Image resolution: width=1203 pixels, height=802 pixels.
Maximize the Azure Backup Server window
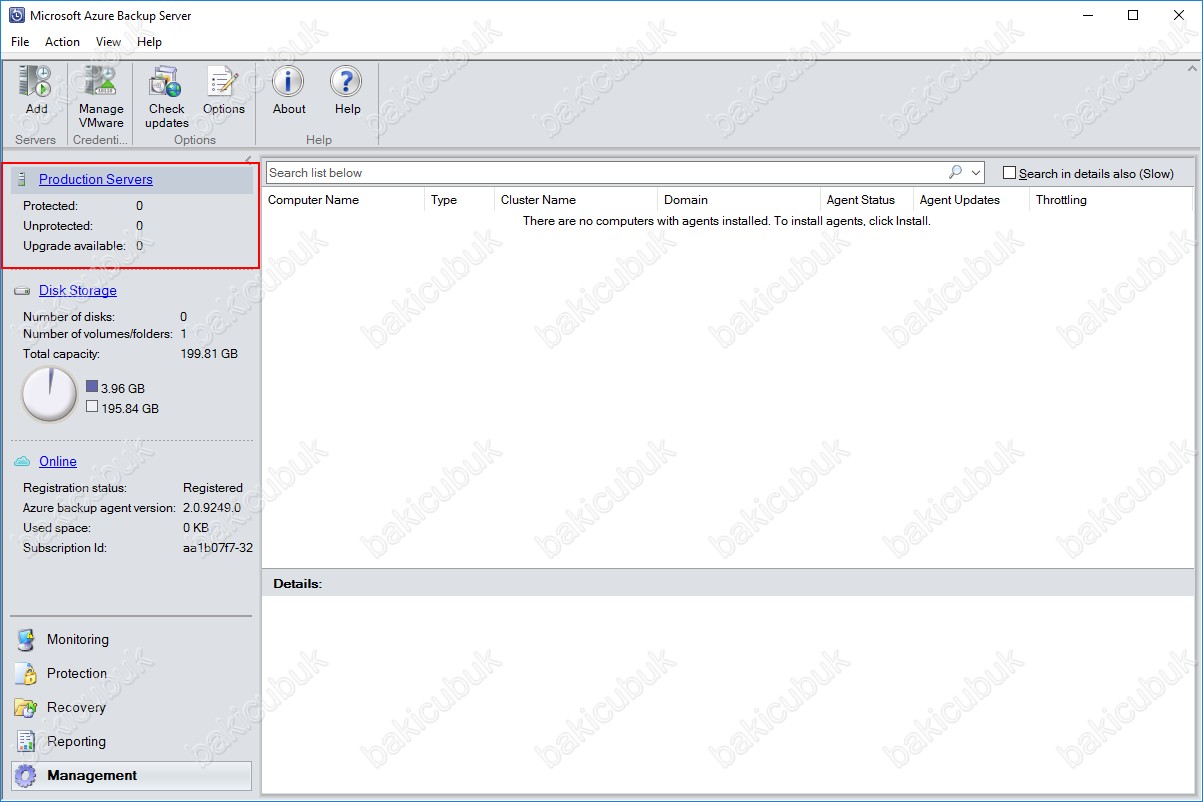click(1133, 15)
